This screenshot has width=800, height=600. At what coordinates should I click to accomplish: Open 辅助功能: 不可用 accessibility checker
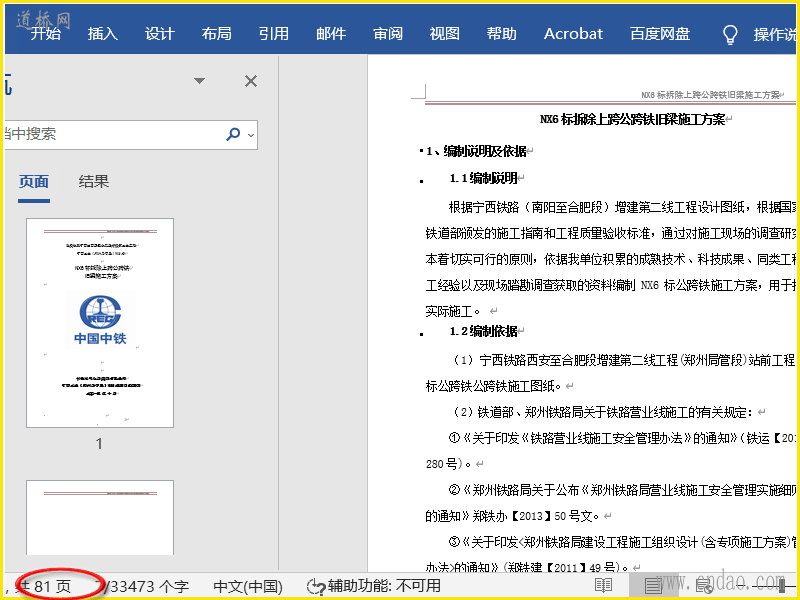(x=374, y=586)
